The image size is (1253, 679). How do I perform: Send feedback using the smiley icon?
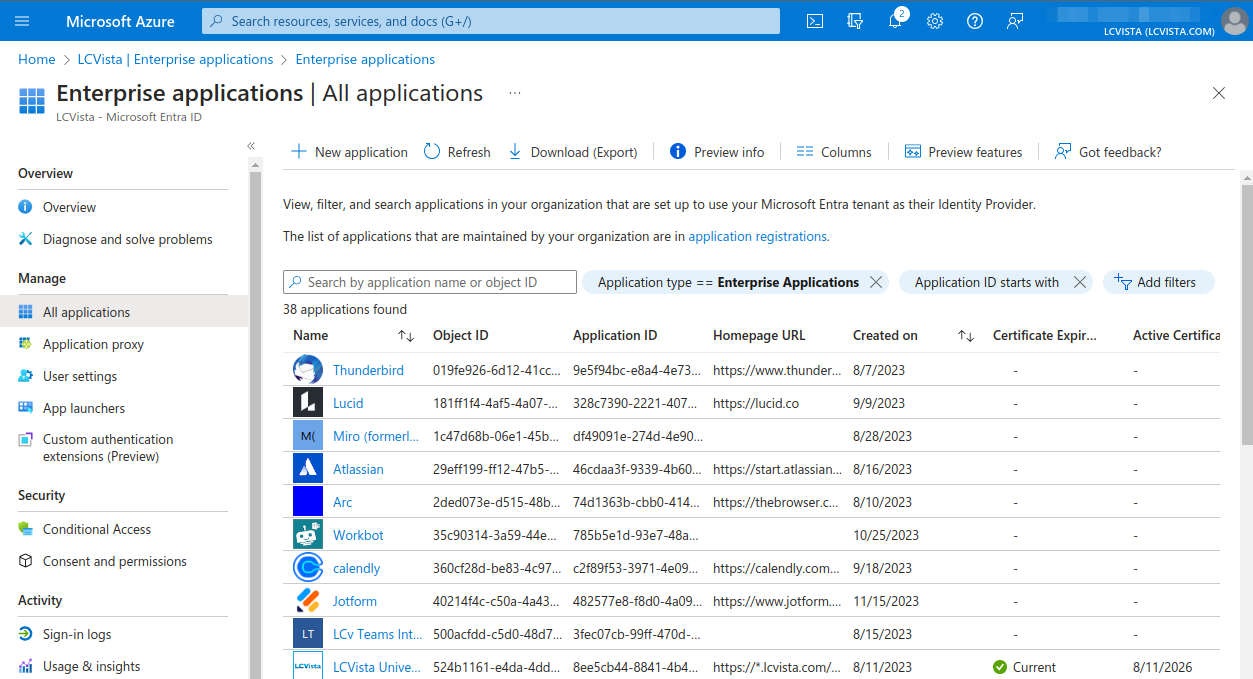(1014, 20)
